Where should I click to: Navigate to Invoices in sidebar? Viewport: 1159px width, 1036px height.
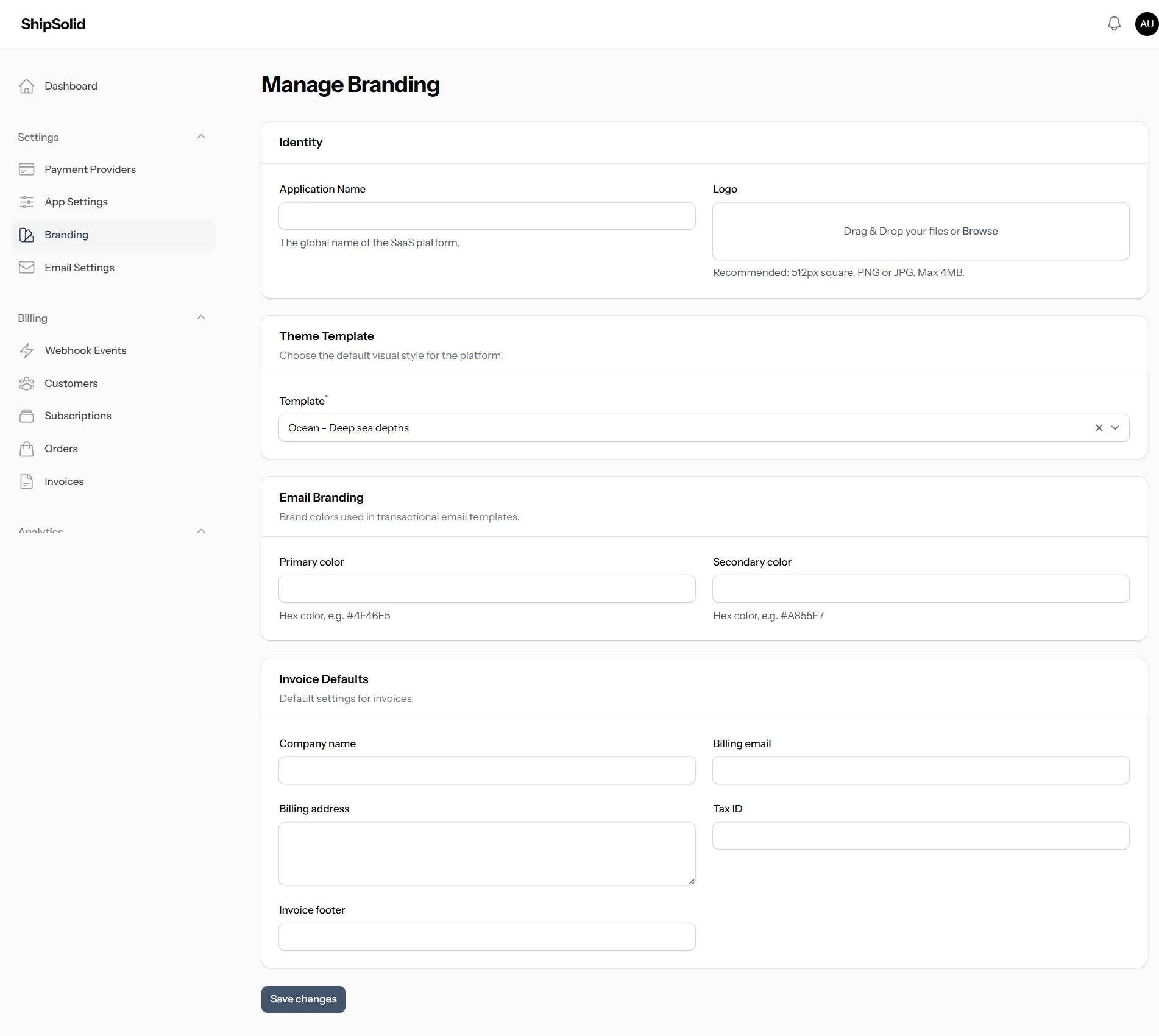pyautogui.click(x=64, y=481)
